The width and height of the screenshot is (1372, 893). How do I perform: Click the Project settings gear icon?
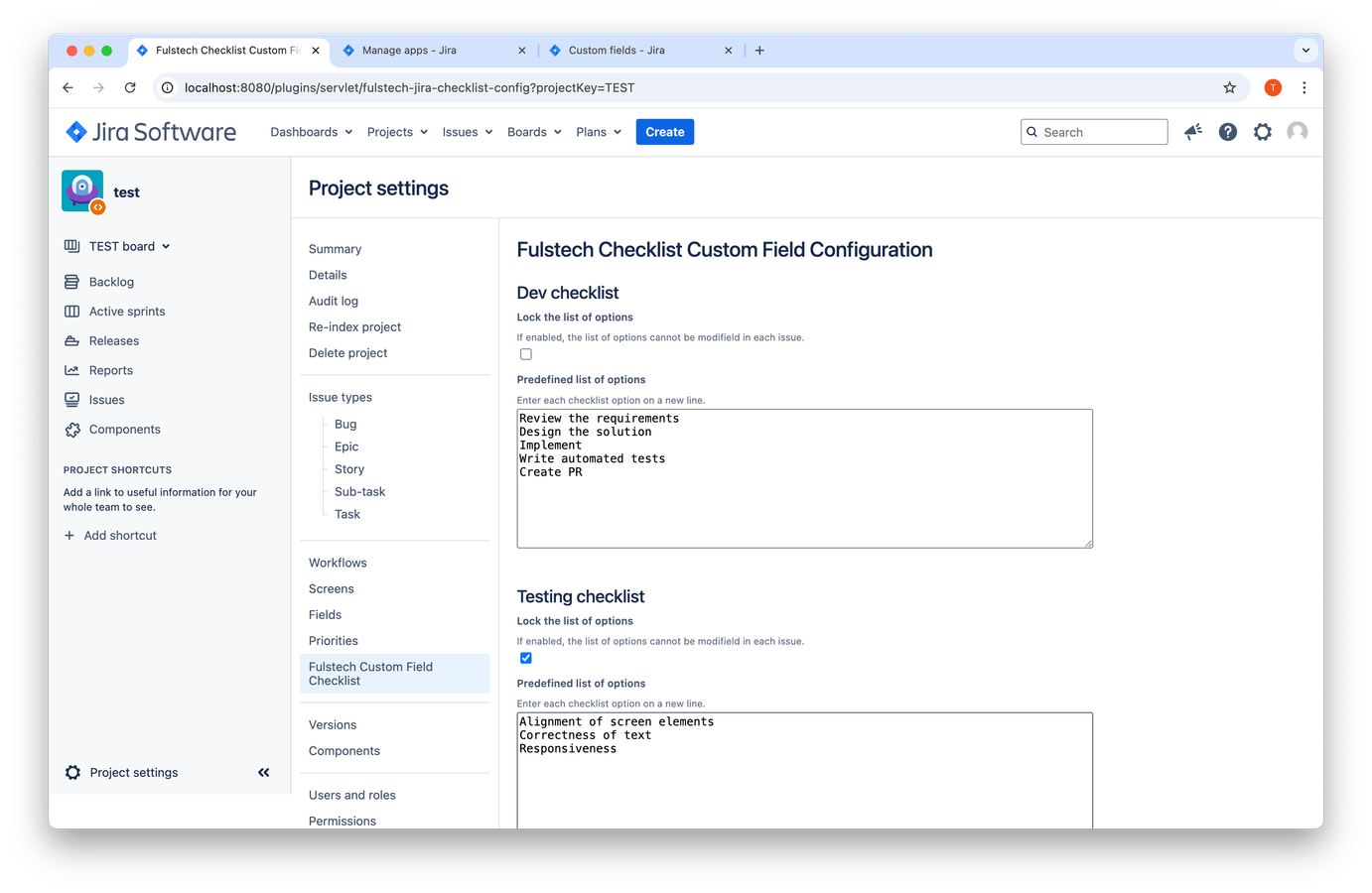pos(72,773)
